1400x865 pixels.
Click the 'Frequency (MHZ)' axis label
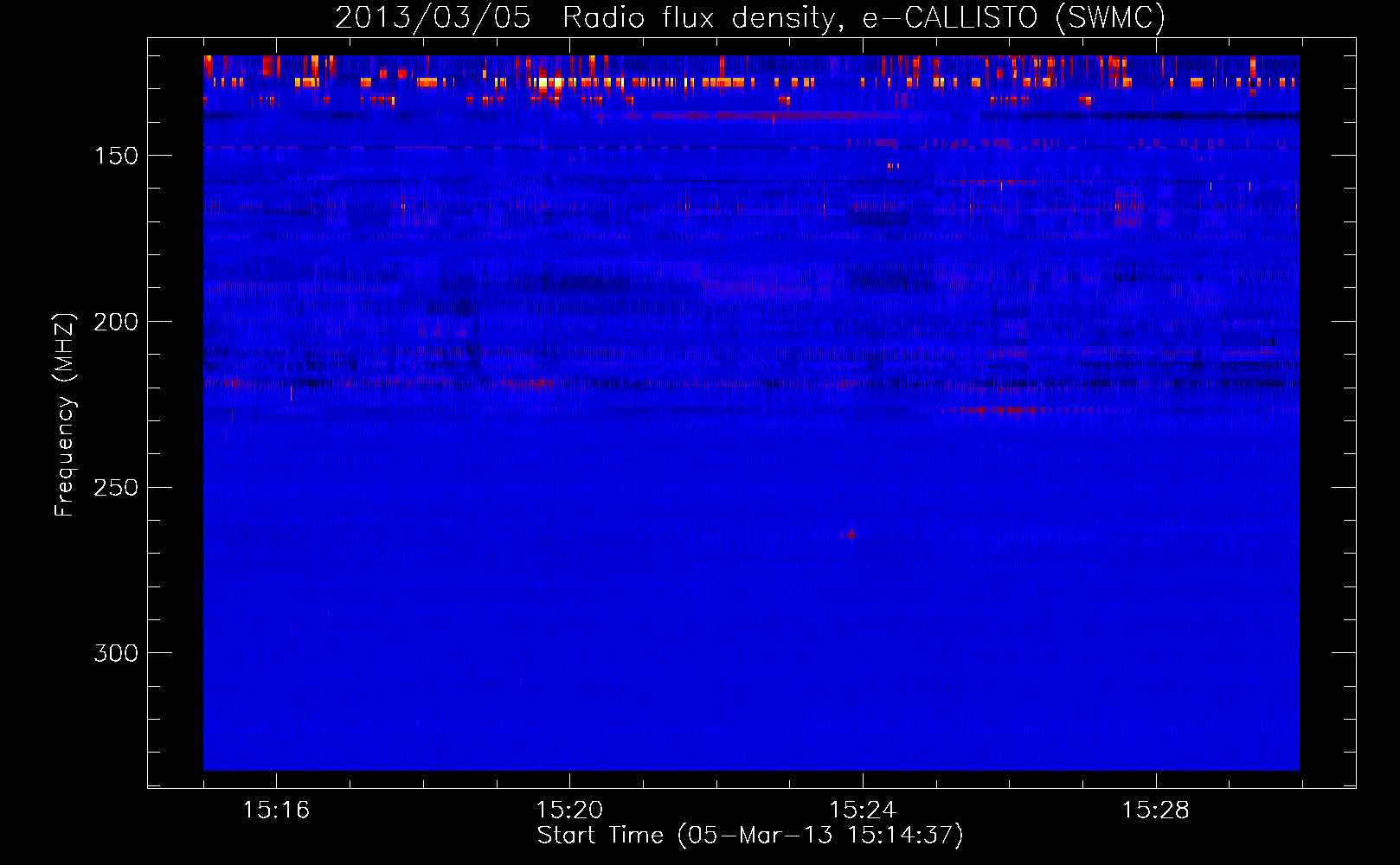click(x=64, y=414)
